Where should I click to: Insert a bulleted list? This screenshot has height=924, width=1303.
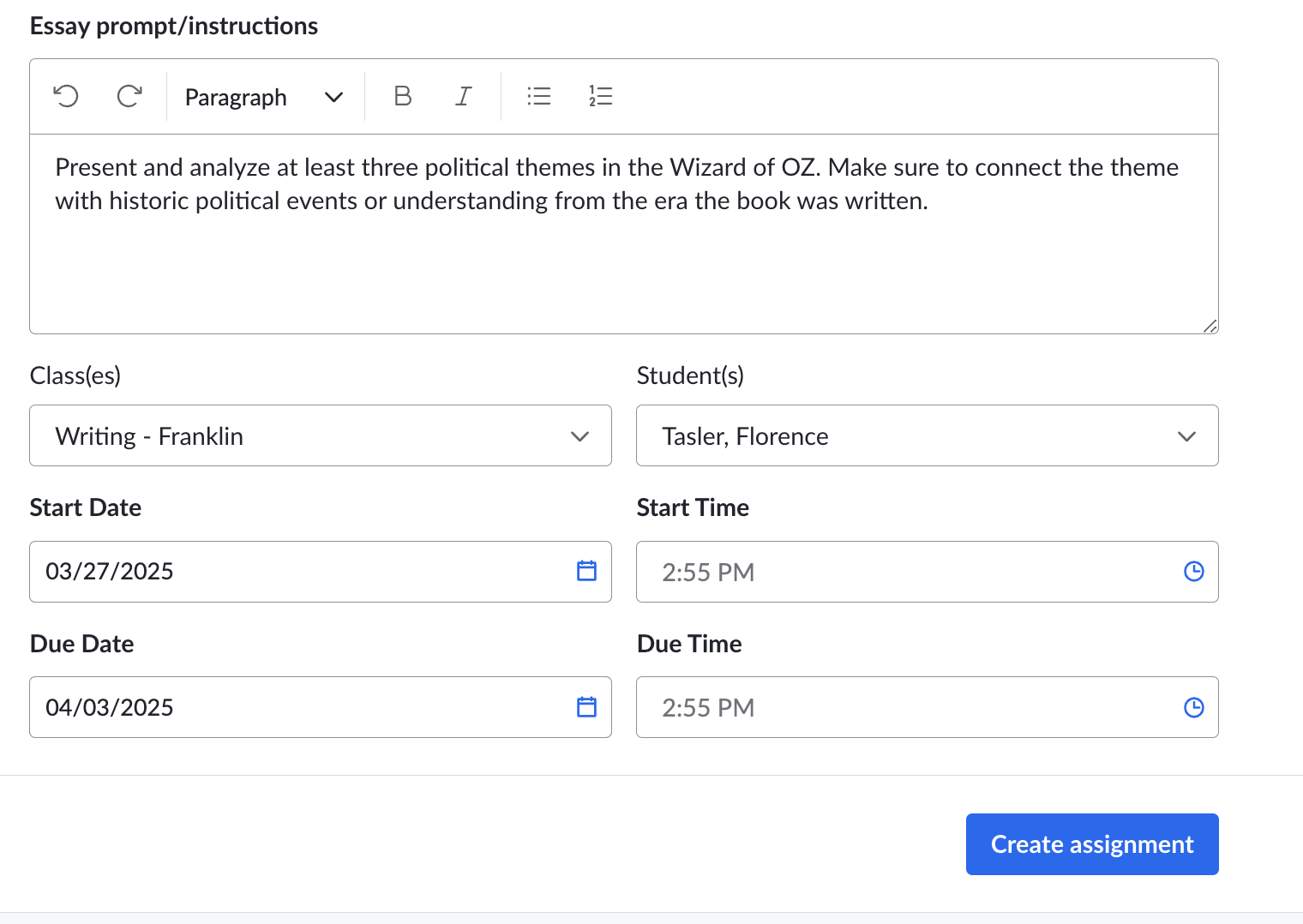[x=539, y=96]
